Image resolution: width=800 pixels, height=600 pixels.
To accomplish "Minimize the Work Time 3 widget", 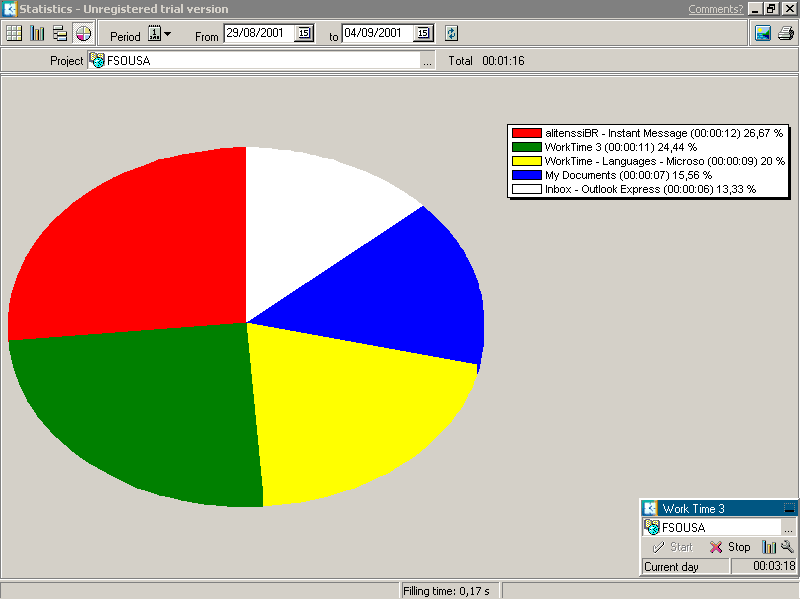I will [789, 509].
